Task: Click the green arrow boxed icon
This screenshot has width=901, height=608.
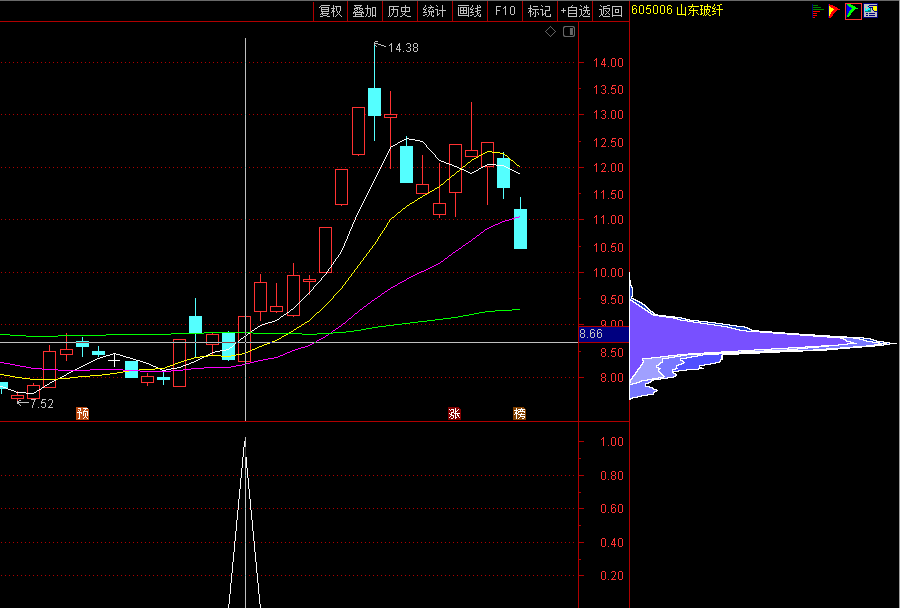Action: (852, 11)
